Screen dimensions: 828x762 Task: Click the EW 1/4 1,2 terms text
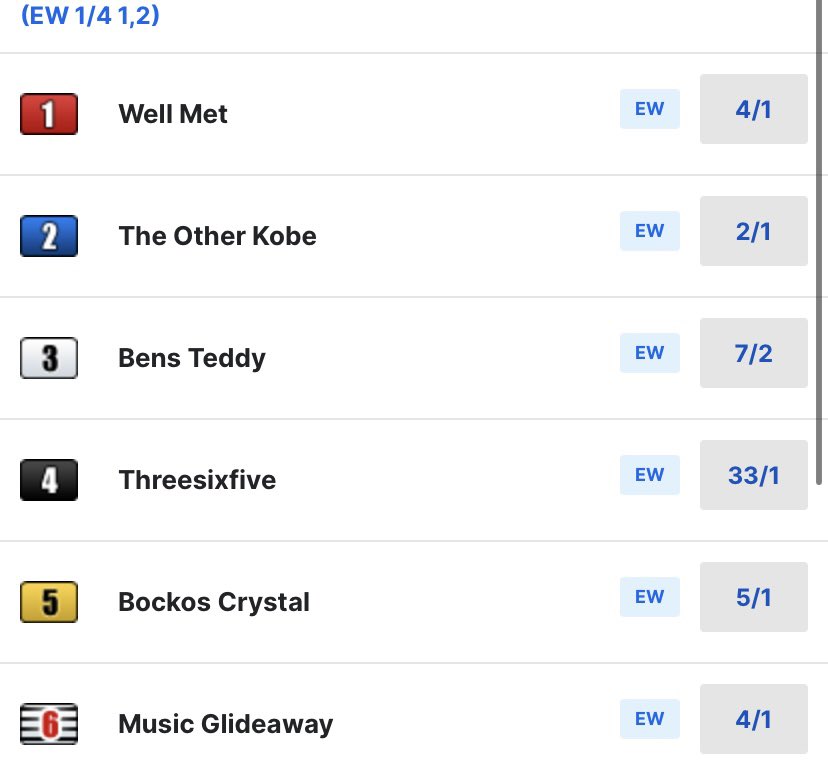[90, 17]
